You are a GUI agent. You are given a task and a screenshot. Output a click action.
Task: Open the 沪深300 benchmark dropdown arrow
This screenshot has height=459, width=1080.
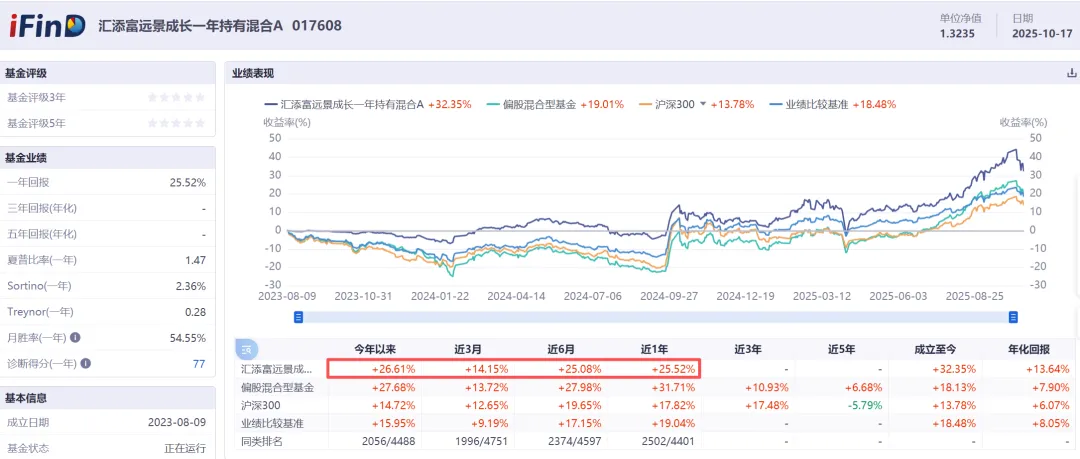(702, 104)
